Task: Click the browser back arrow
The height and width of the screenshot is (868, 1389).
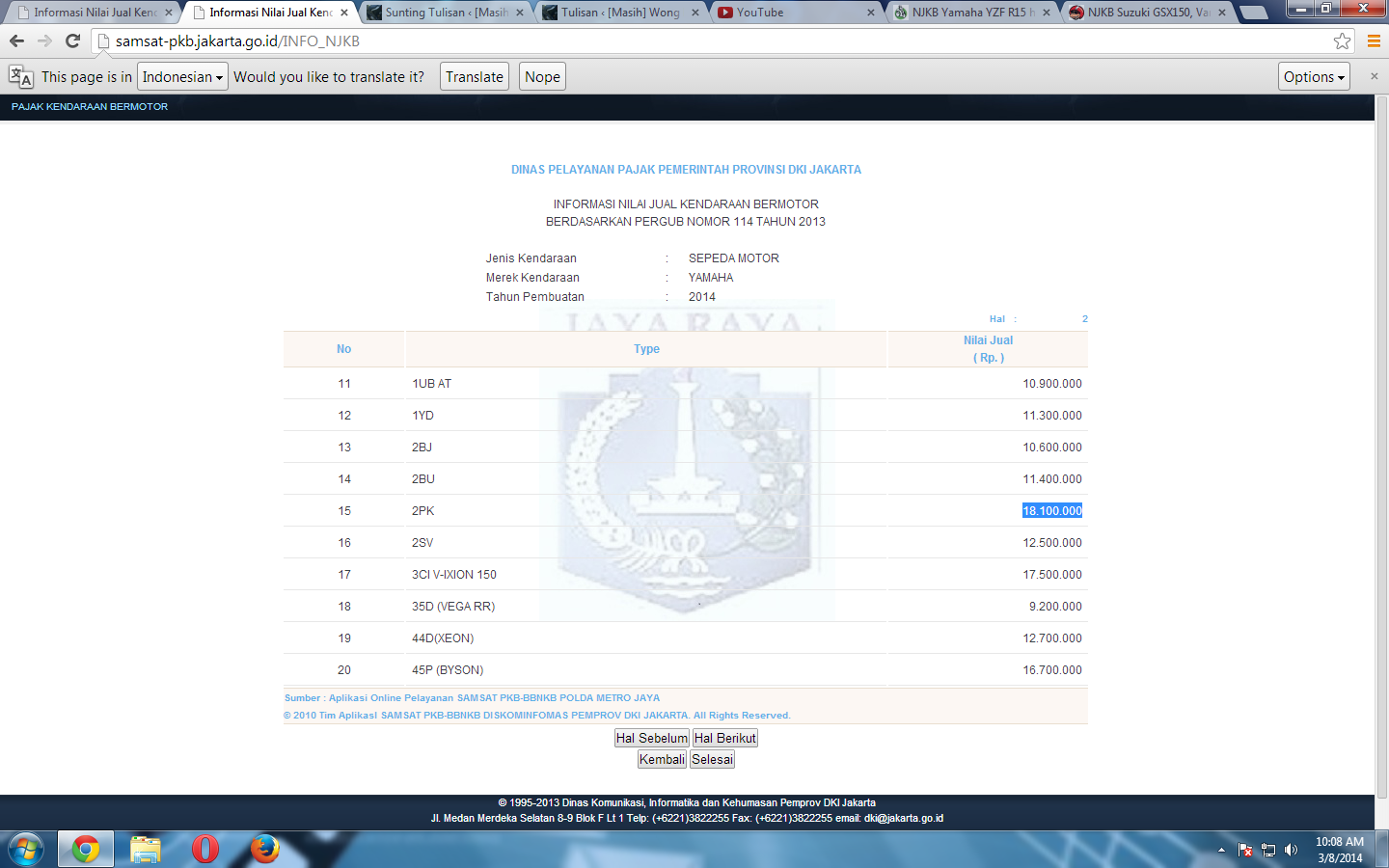Action: tap(16, 41)
